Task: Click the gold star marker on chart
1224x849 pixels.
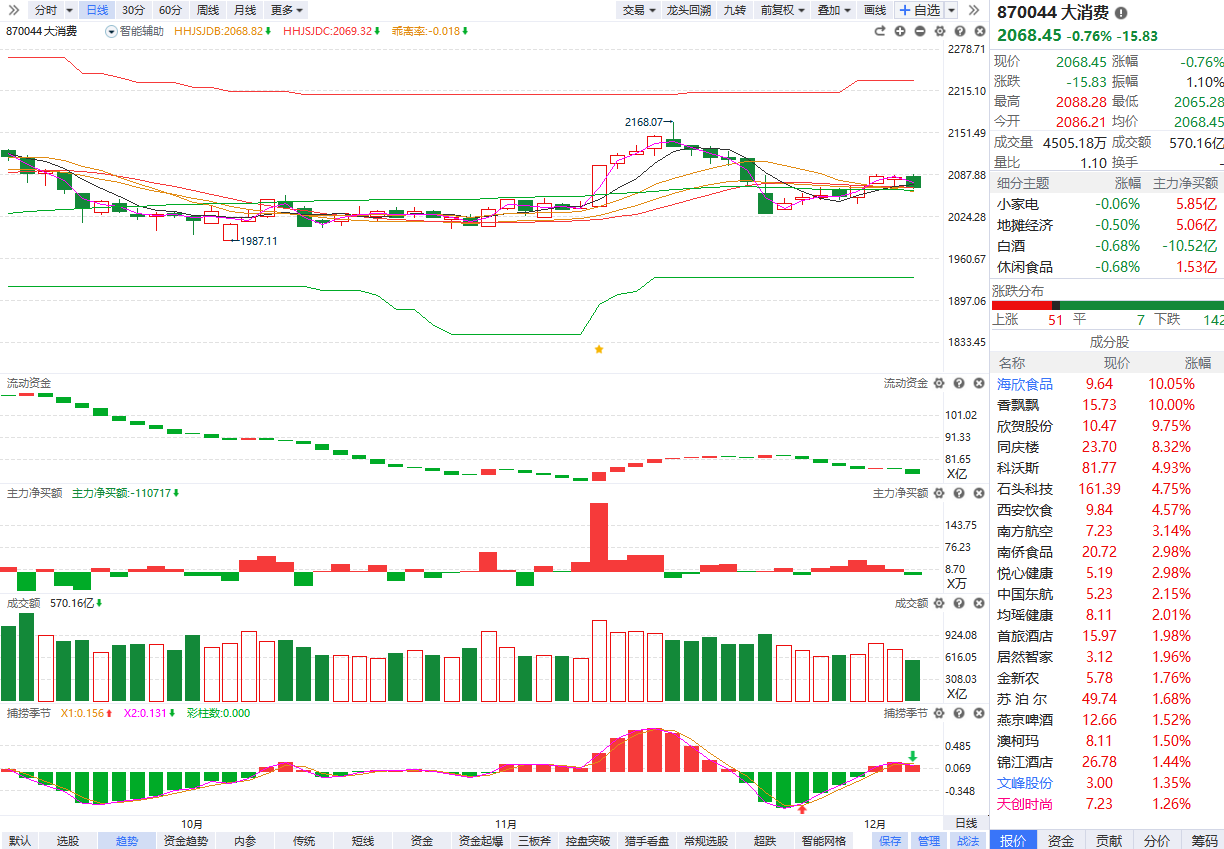Action: (599, 349)
